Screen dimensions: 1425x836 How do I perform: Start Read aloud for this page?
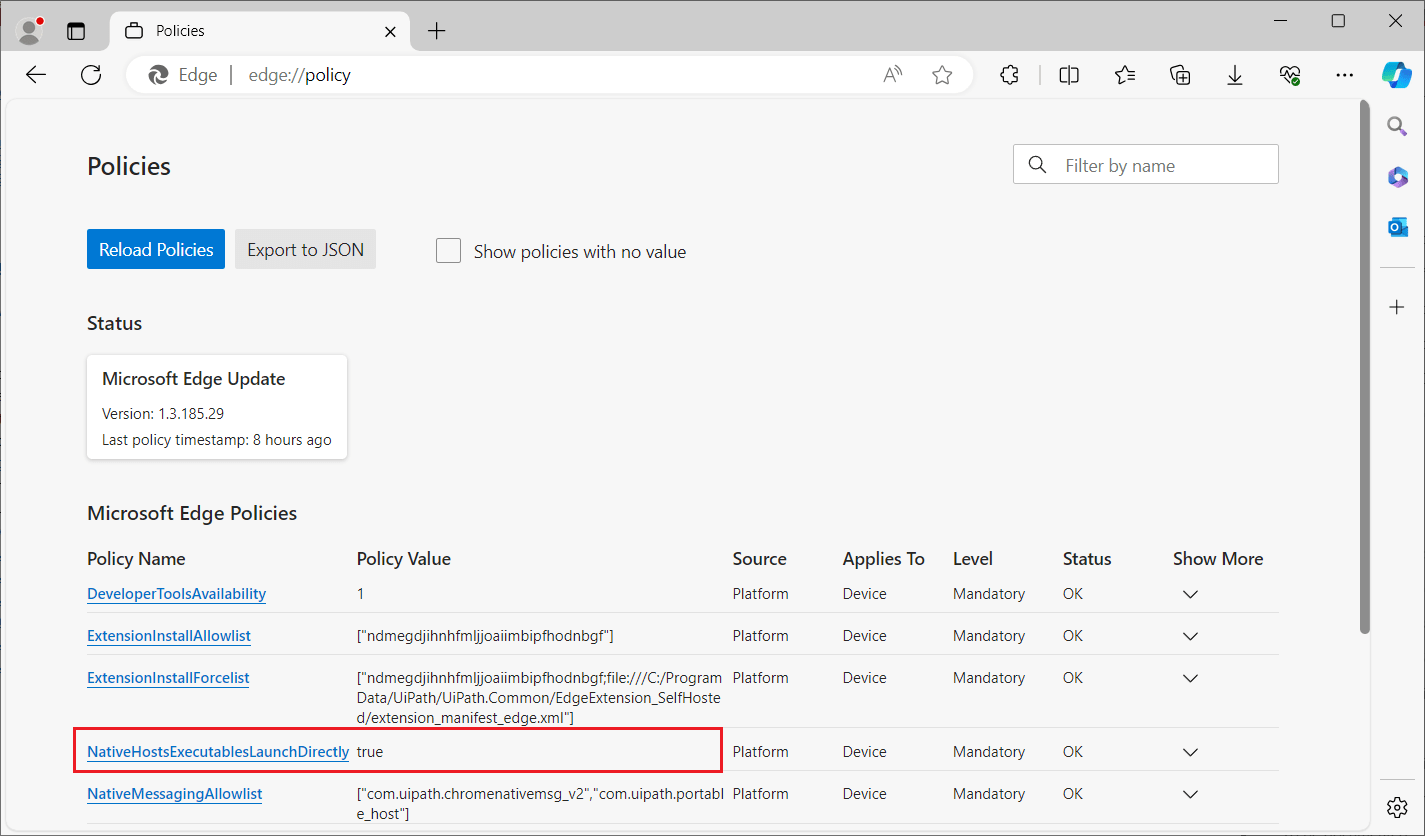pos(892,75)
